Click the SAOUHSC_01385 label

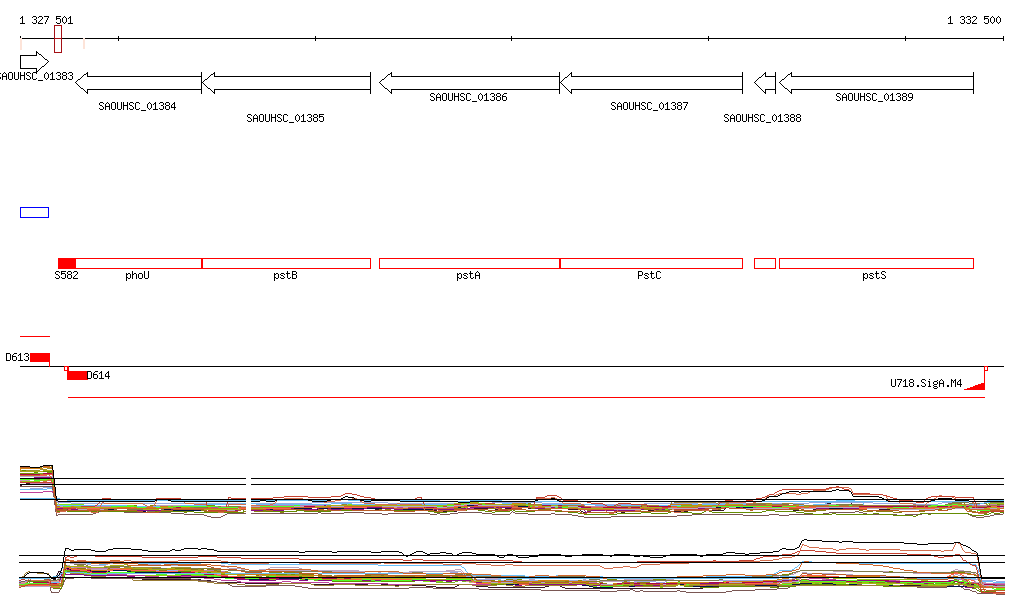tap(285, 118)
